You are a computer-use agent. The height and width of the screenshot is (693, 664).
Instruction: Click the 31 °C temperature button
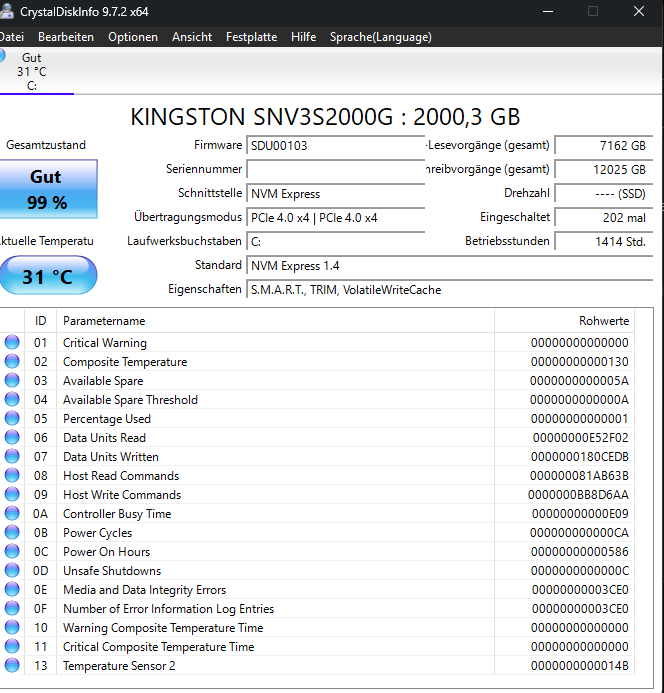point(47,276)
